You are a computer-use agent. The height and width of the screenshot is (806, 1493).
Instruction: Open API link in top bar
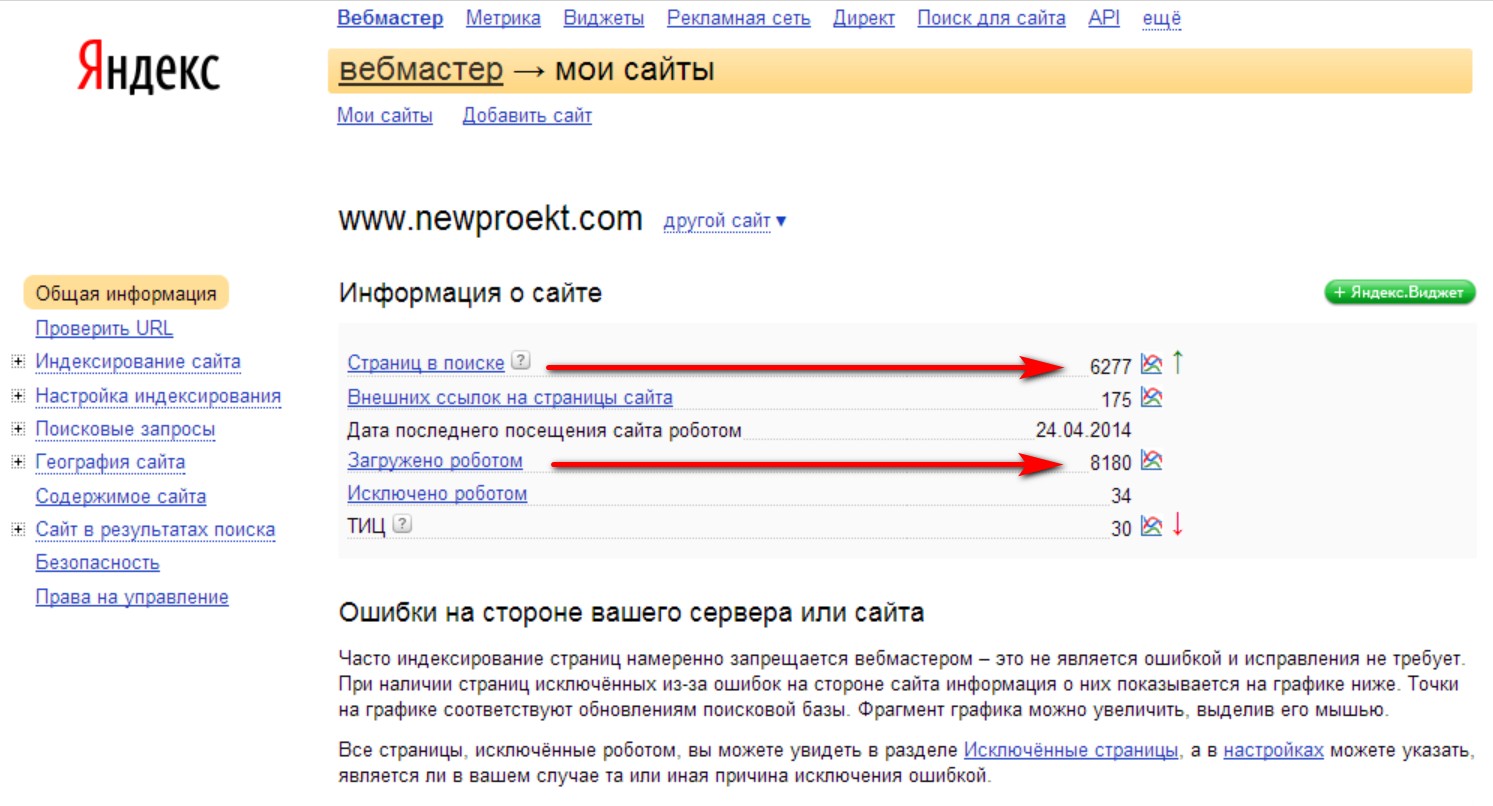coord(1104,18)
